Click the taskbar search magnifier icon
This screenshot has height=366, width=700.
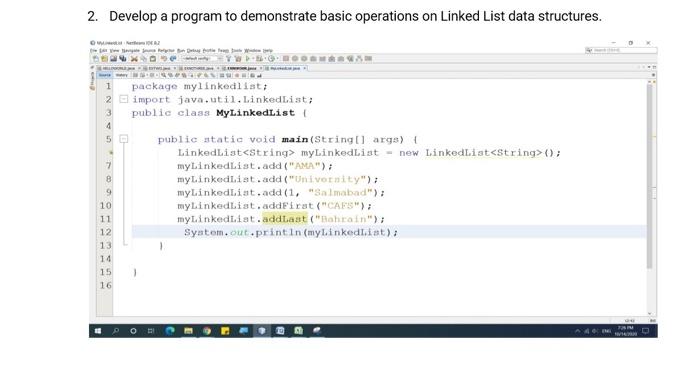[116, 331]
